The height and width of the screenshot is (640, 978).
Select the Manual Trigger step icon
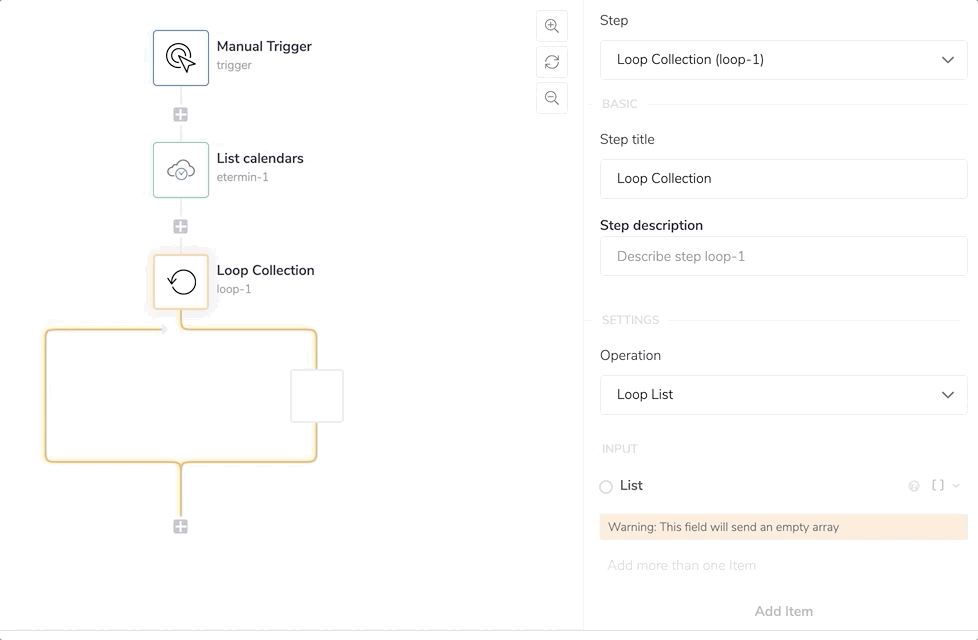(x=181, y=58)
